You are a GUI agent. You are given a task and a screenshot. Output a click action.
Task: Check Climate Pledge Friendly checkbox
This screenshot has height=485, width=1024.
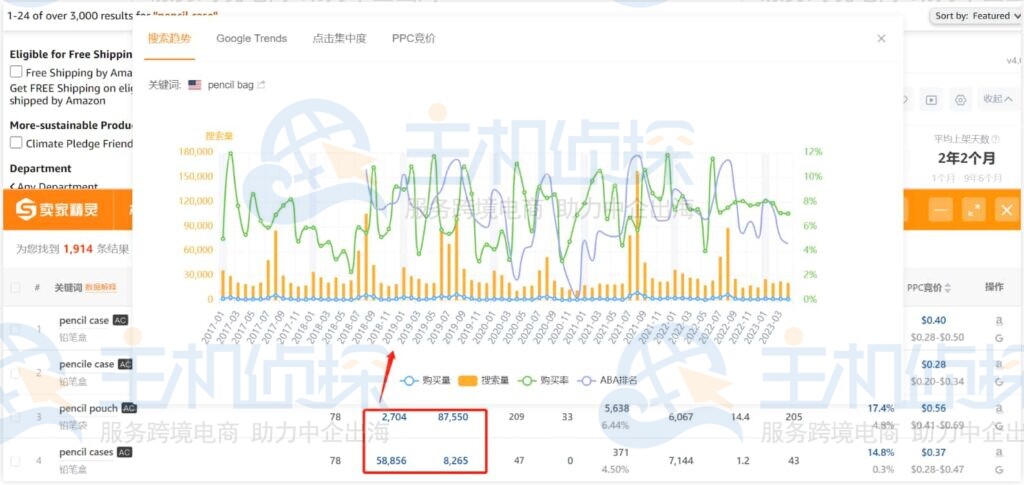(x=16, y=143)
